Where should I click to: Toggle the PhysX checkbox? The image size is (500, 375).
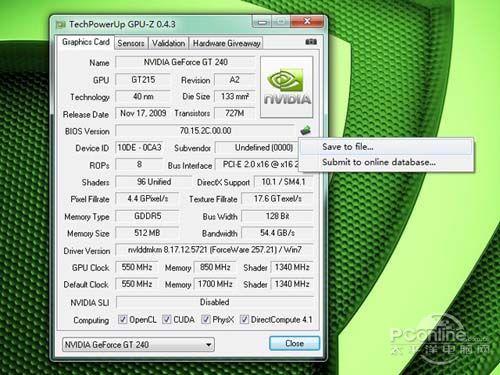[x=206, y=319]
